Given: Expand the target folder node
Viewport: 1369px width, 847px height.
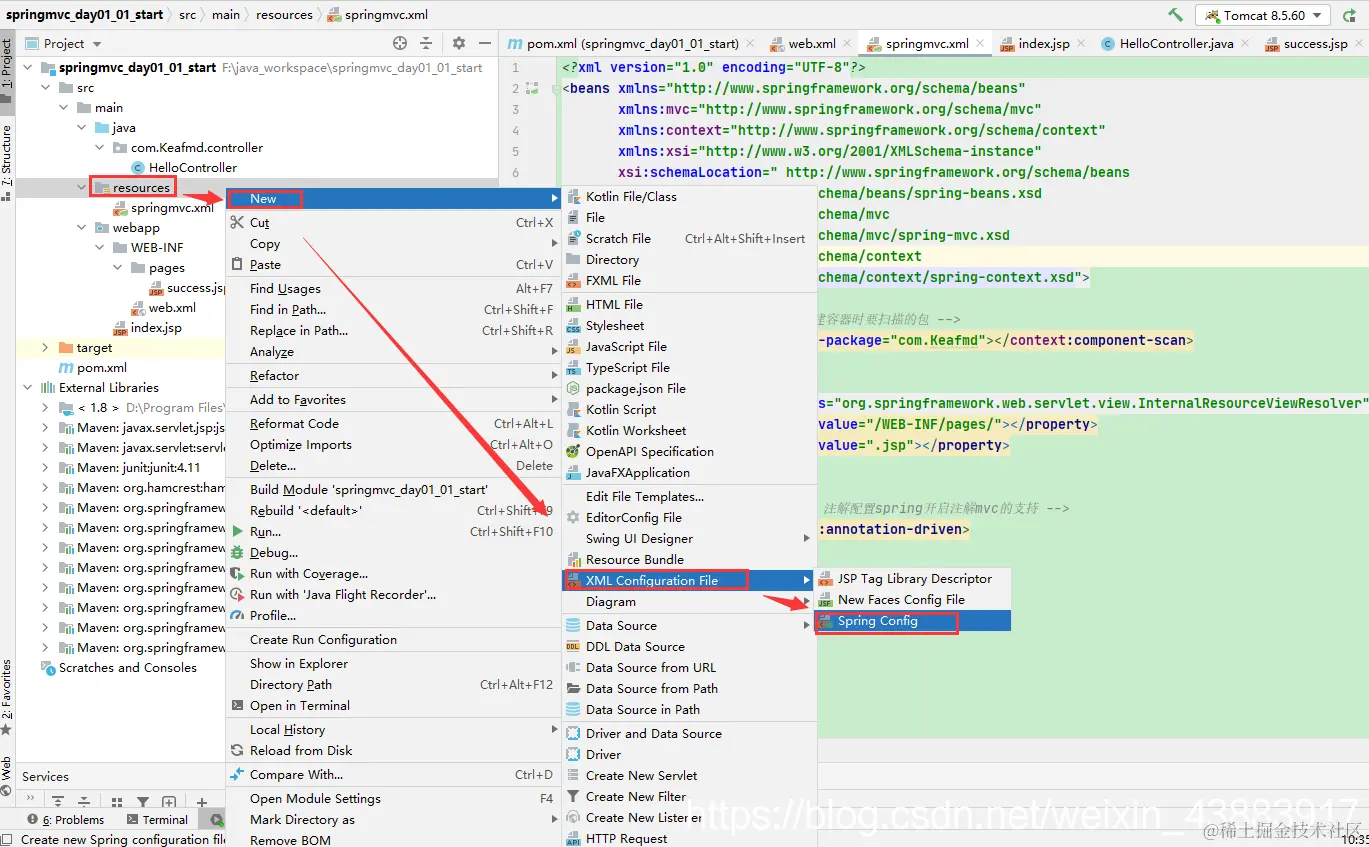Looking at the screenshot, I should click(45, 348).
